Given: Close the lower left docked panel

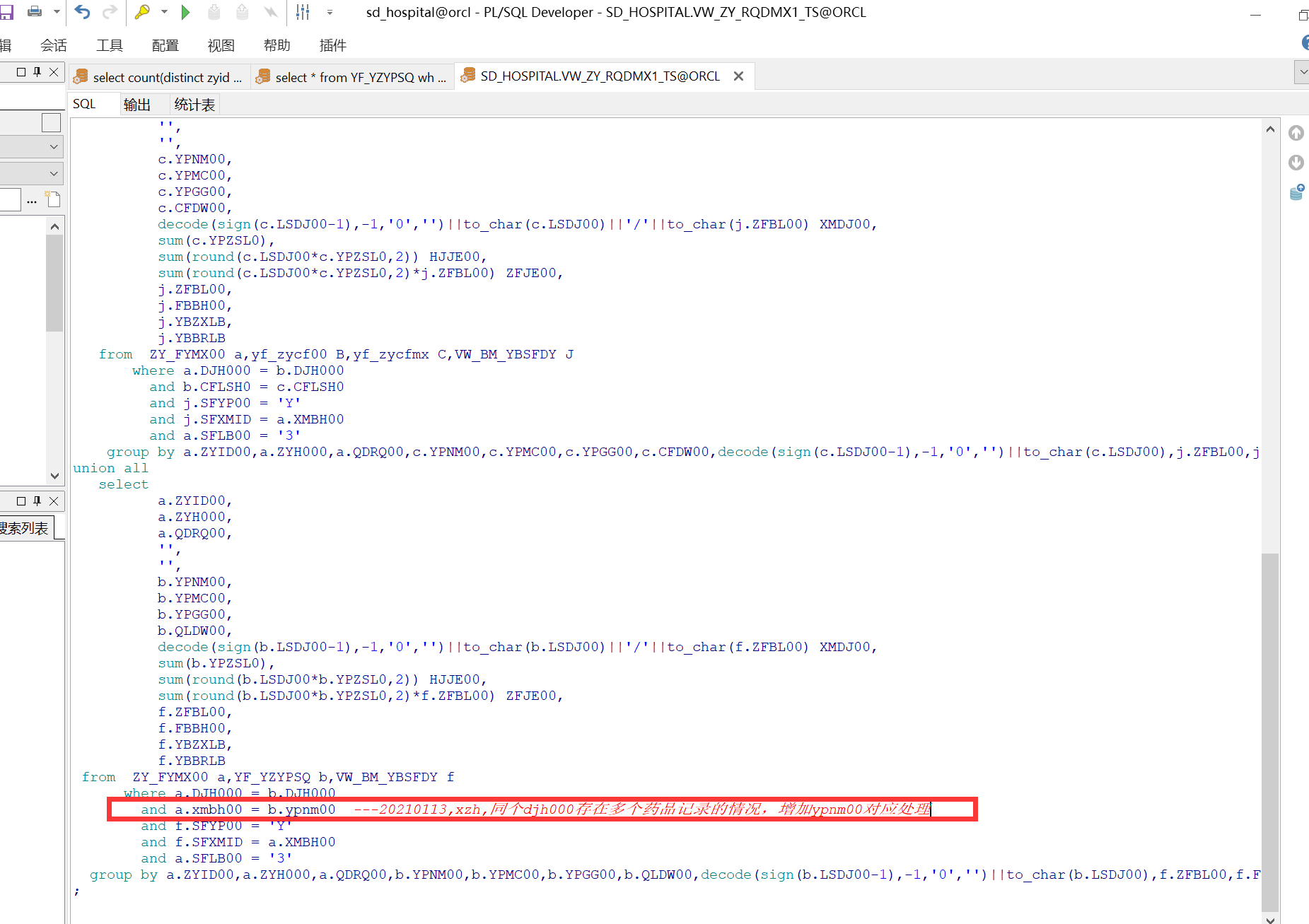Looking at the screenshot, I should [x=54, y=501].
